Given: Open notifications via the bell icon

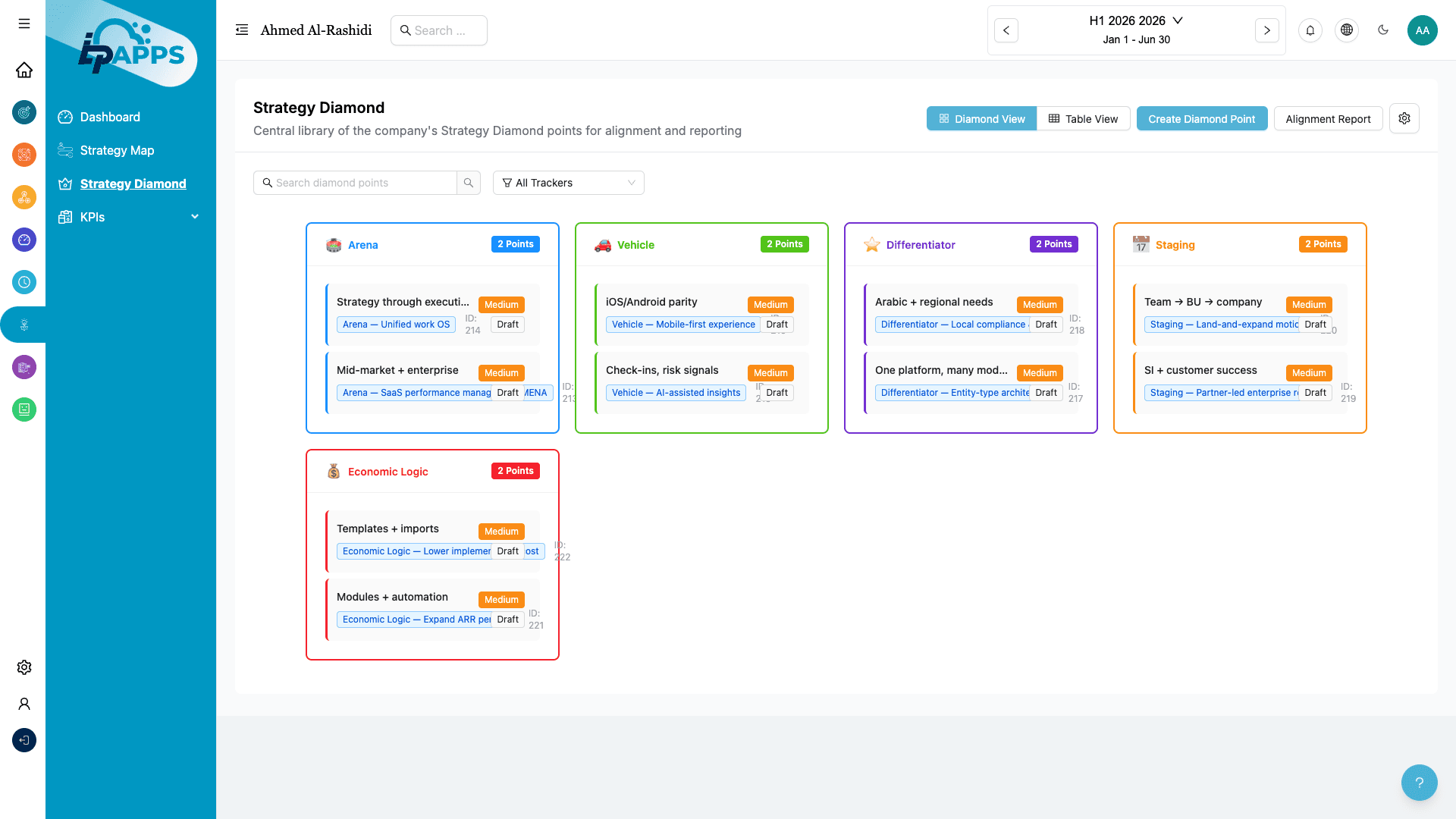Looking at the screenshot, I should pos(1310,30).
